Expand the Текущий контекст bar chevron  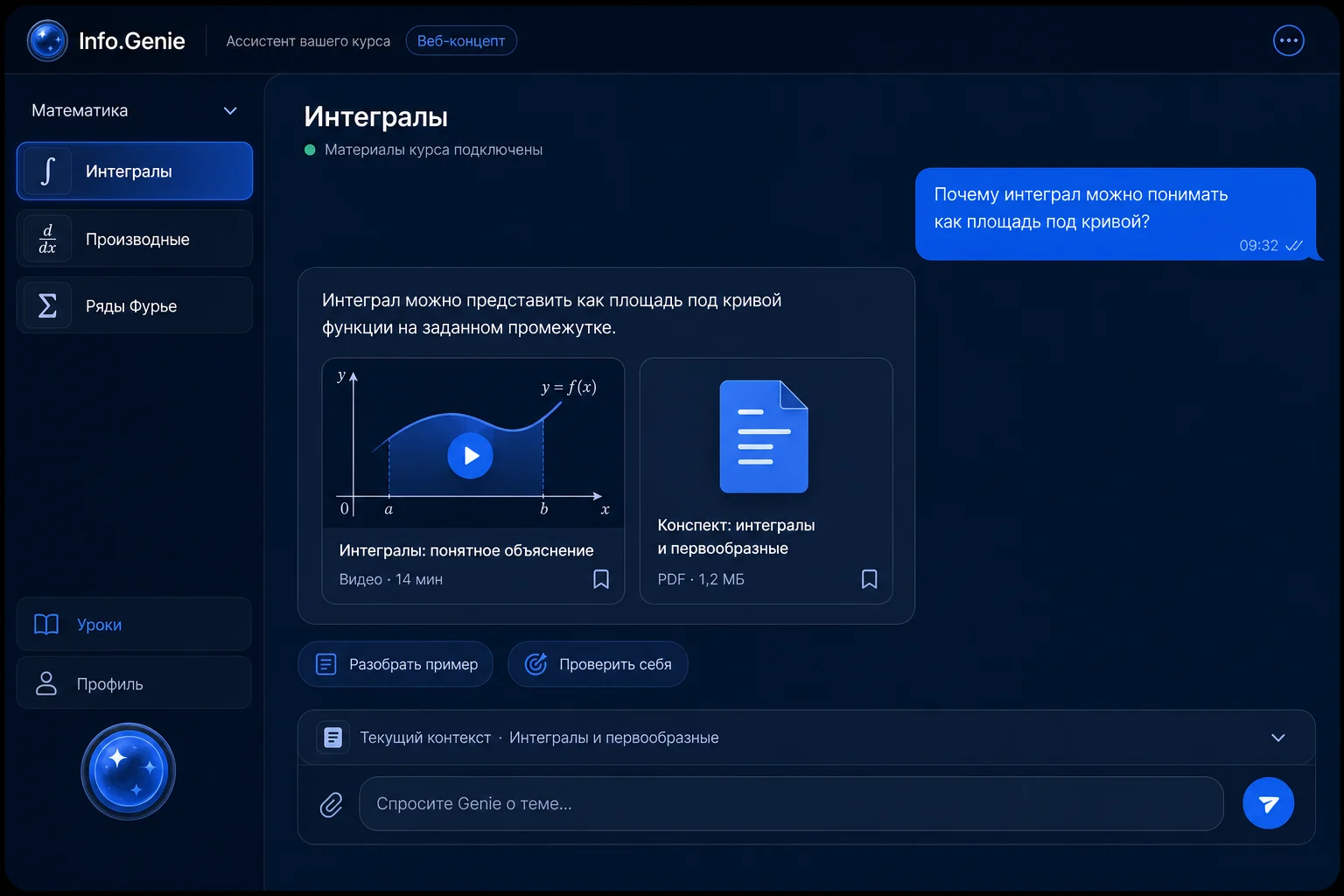tap(1277, 738)
